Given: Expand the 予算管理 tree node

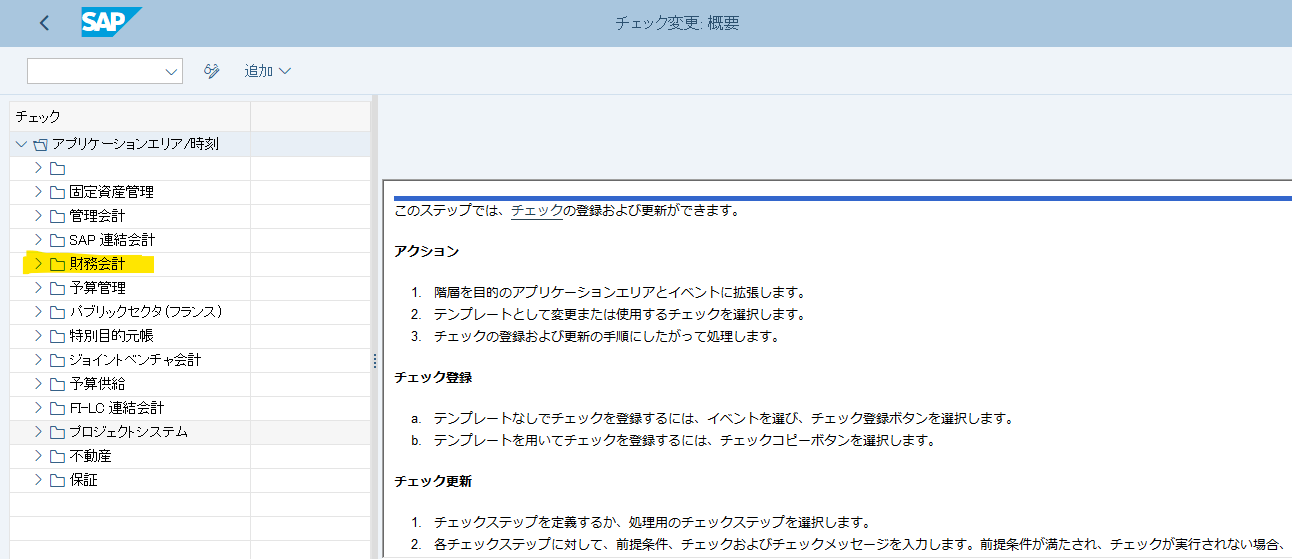Looking at the screenshot, I should pyautogui.click(x=38, y=288).
